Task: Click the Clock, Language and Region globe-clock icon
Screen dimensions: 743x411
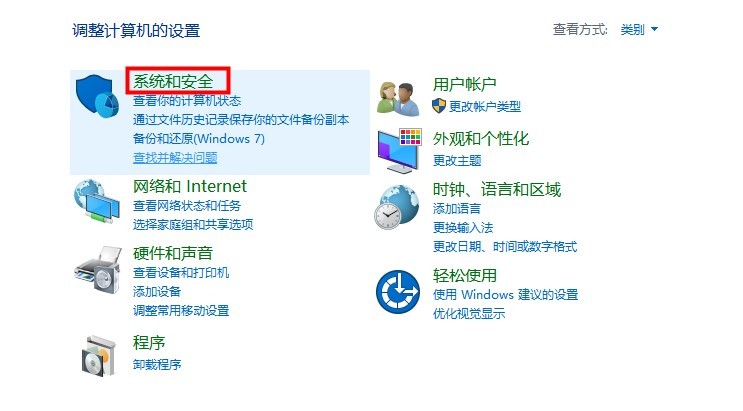Action: (x=397, y=207)
